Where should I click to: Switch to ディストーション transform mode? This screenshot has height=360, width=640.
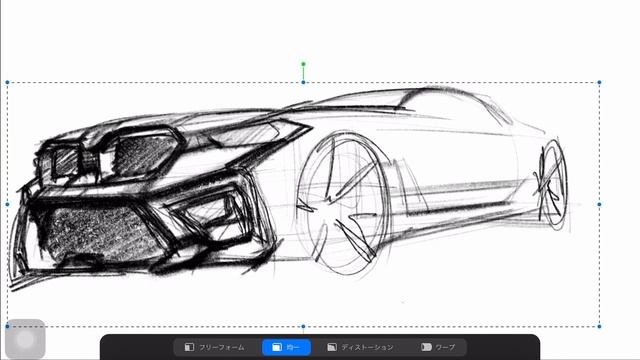pos(360,347)
